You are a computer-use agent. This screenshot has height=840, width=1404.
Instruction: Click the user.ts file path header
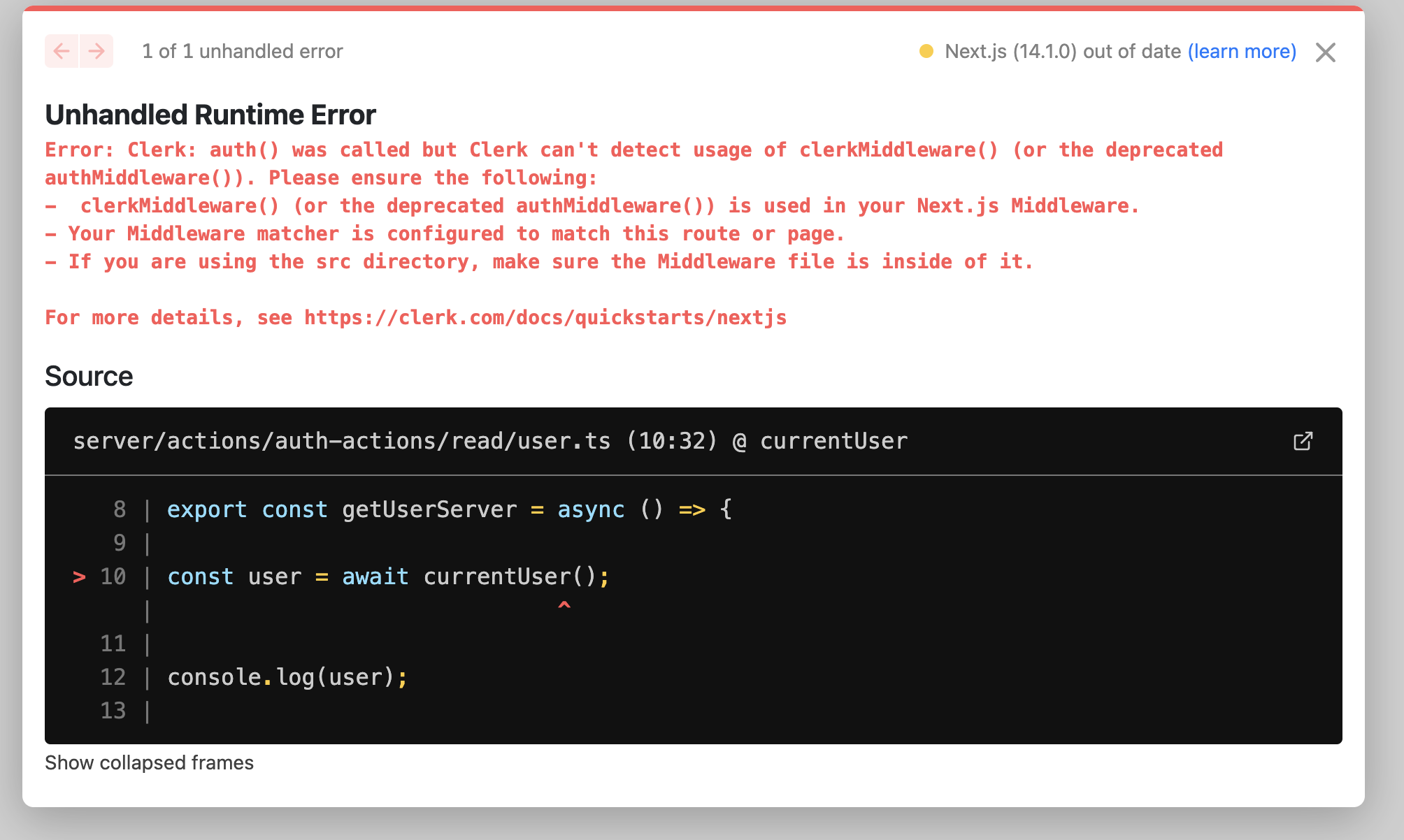pos(341,441)
